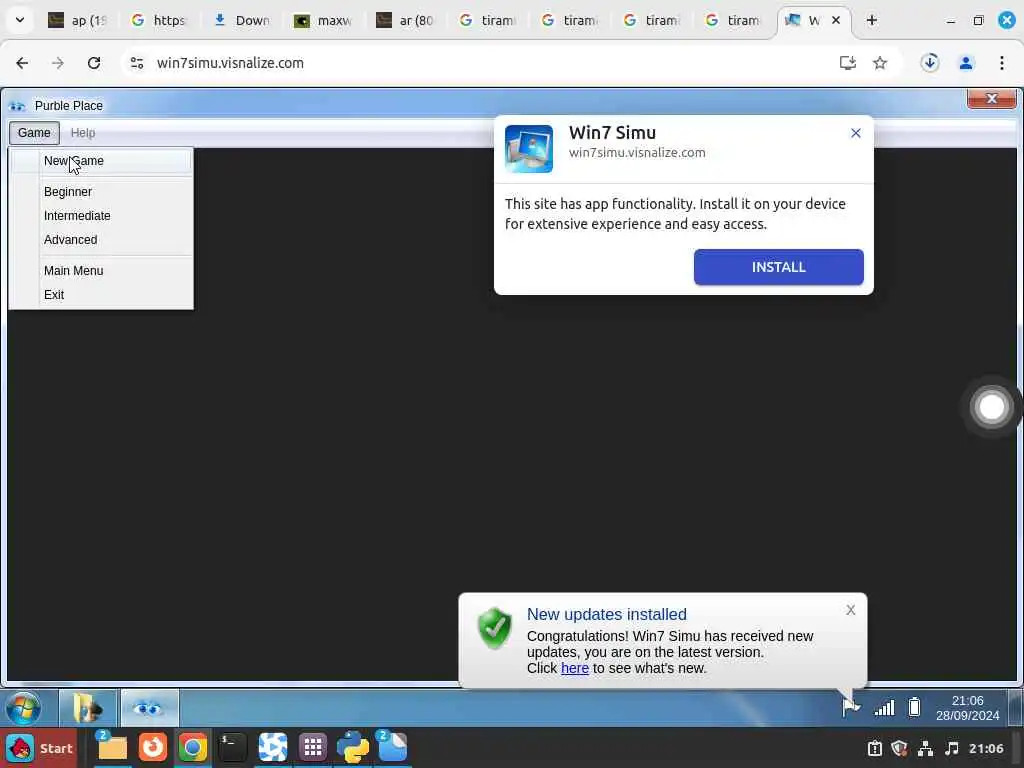Click the install app icon in address bar
The width and height of the screenshot is (1024, 768).
[x=848, y=63]
